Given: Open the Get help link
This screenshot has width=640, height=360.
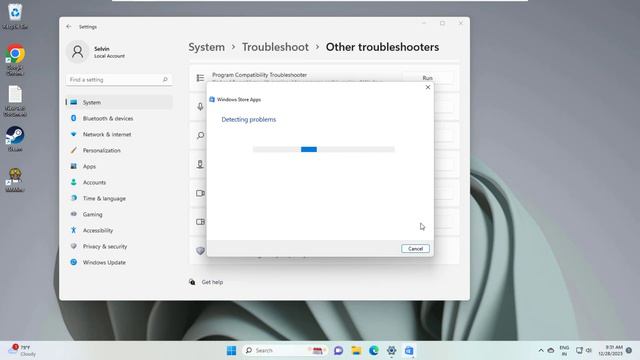Looking at the screenshot, I should pyautogui.click(x=212, y=282).
